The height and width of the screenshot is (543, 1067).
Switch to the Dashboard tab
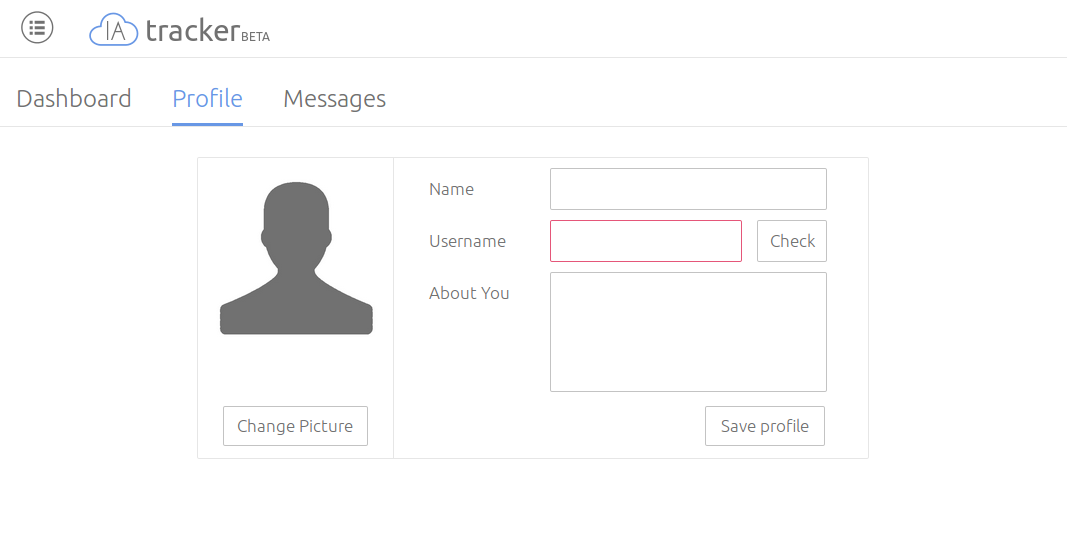tap(73, 99)
